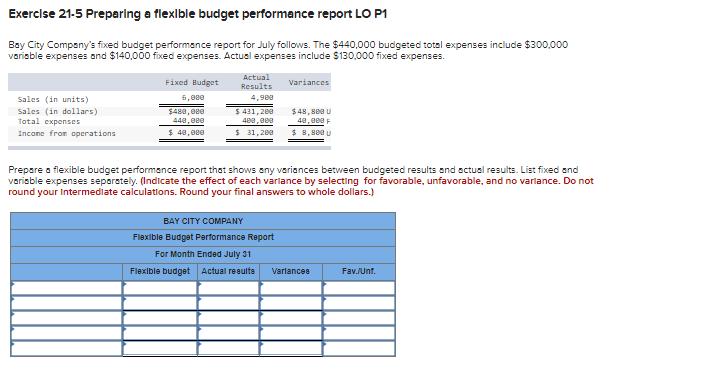Click the $ 8,800 U variance value
The height and width of the screenshot is (377, 703).
311,133
